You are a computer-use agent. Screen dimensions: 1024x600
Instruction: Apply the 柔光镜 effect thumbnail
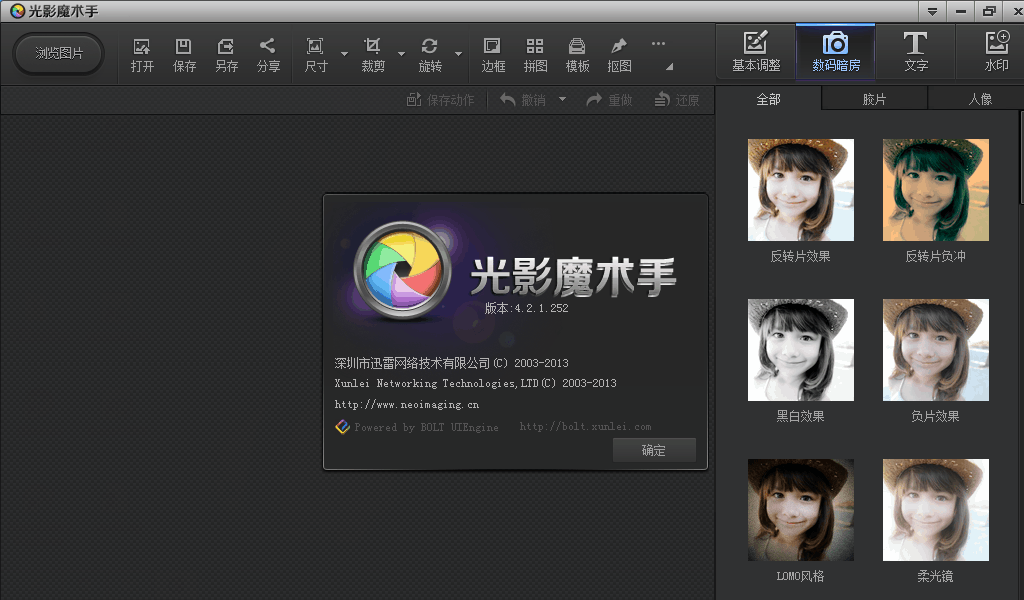pyautogui.click(x=936, y=510)
